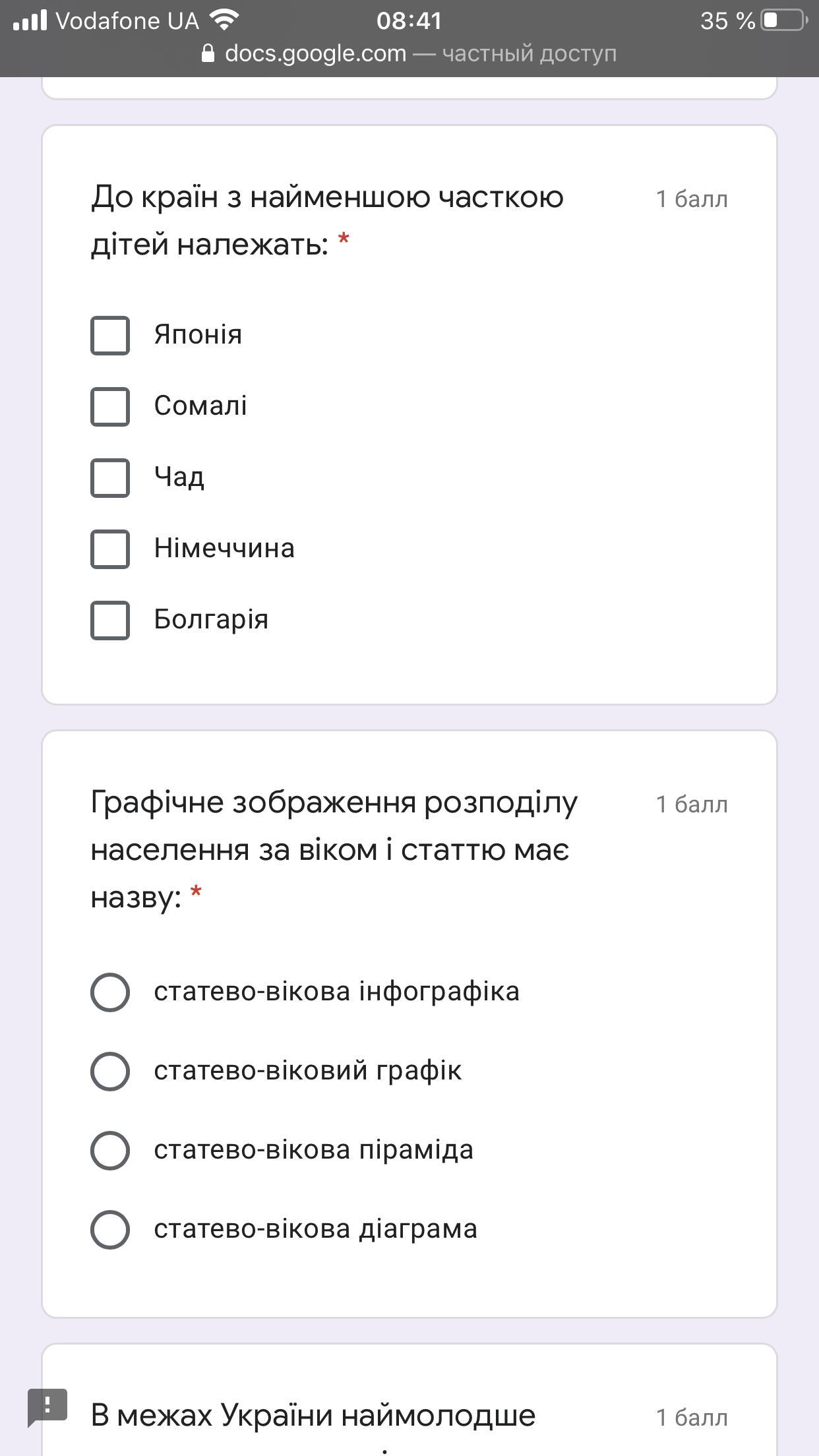819x1456 pixels.
Task: Tap the cellular signal bars icon
Action: [x=30, y=20]
